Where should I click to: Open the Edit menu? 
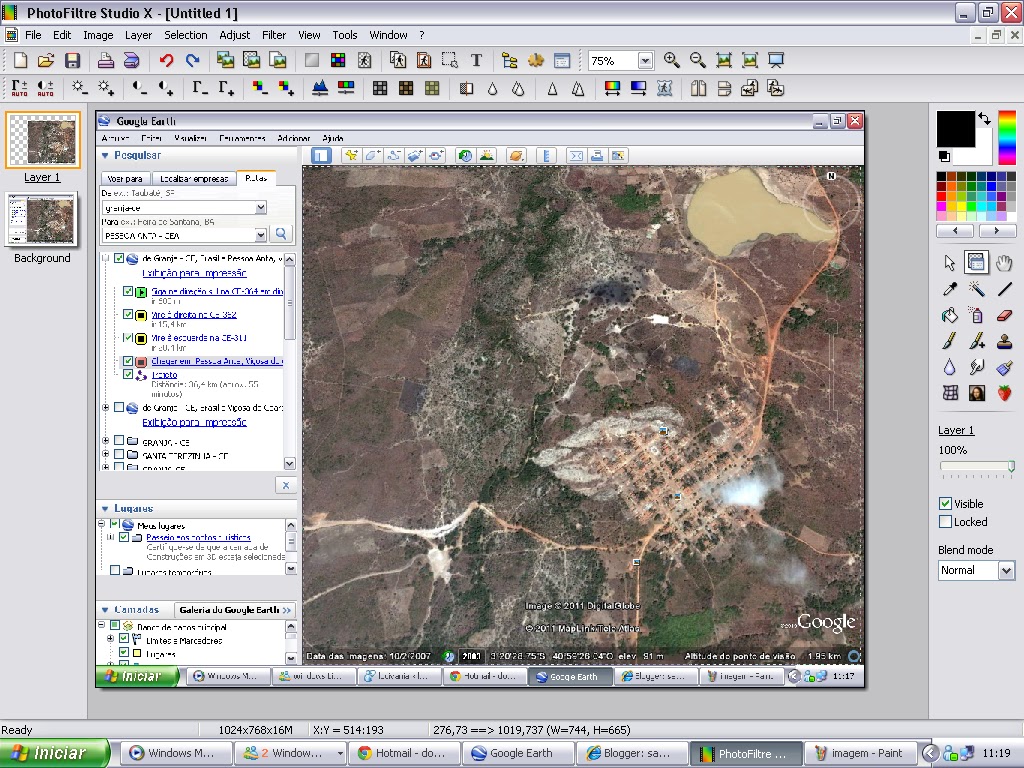click(62, 35)
